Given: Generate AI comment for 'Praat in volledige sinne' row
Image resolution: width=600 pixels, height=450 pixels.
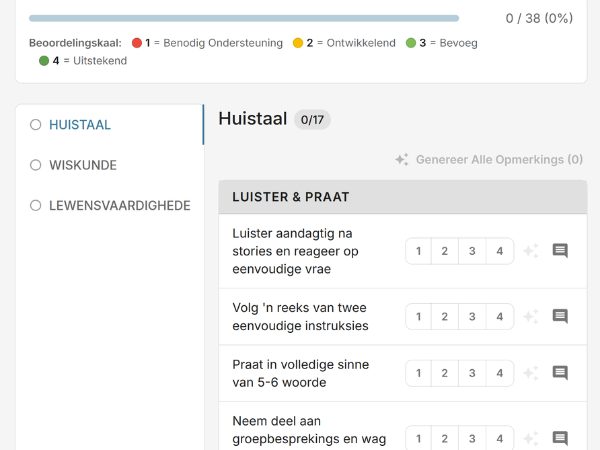Looking at the screenshot, I should coord(531,373).
